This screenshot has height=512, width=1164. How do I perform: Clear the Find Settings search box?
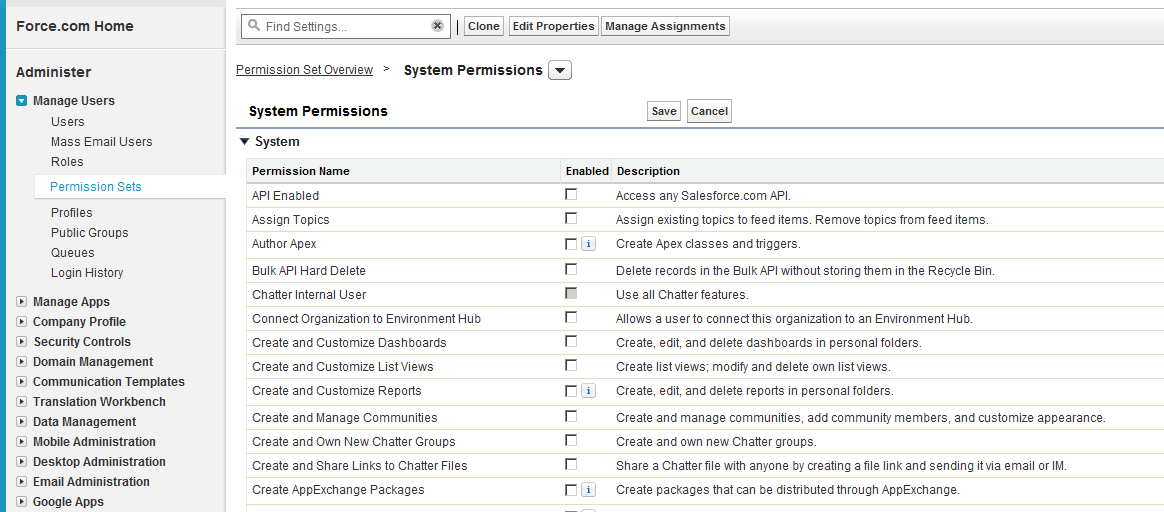[x=437, y=26]
